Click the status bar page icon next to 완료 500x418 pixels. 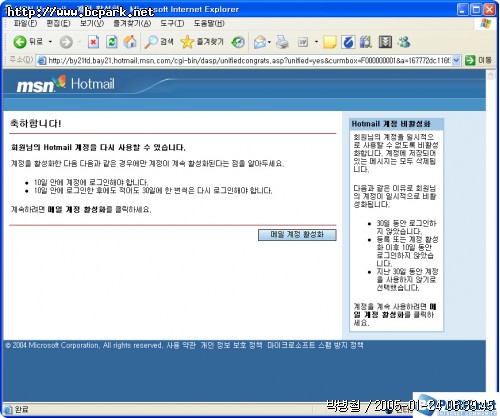pyautogui.click(x=8, y=409)
